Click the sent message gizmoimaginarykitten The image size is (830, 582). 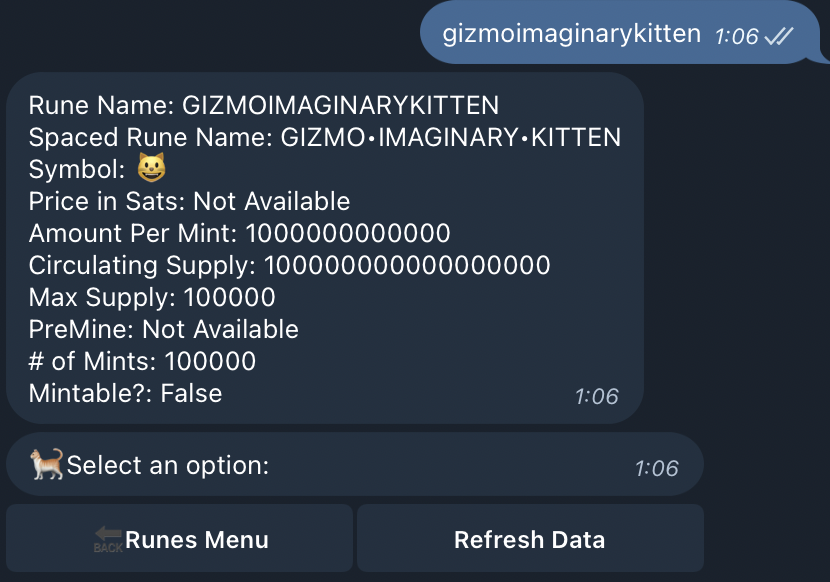pyautogui.click(x=572, y=34)
